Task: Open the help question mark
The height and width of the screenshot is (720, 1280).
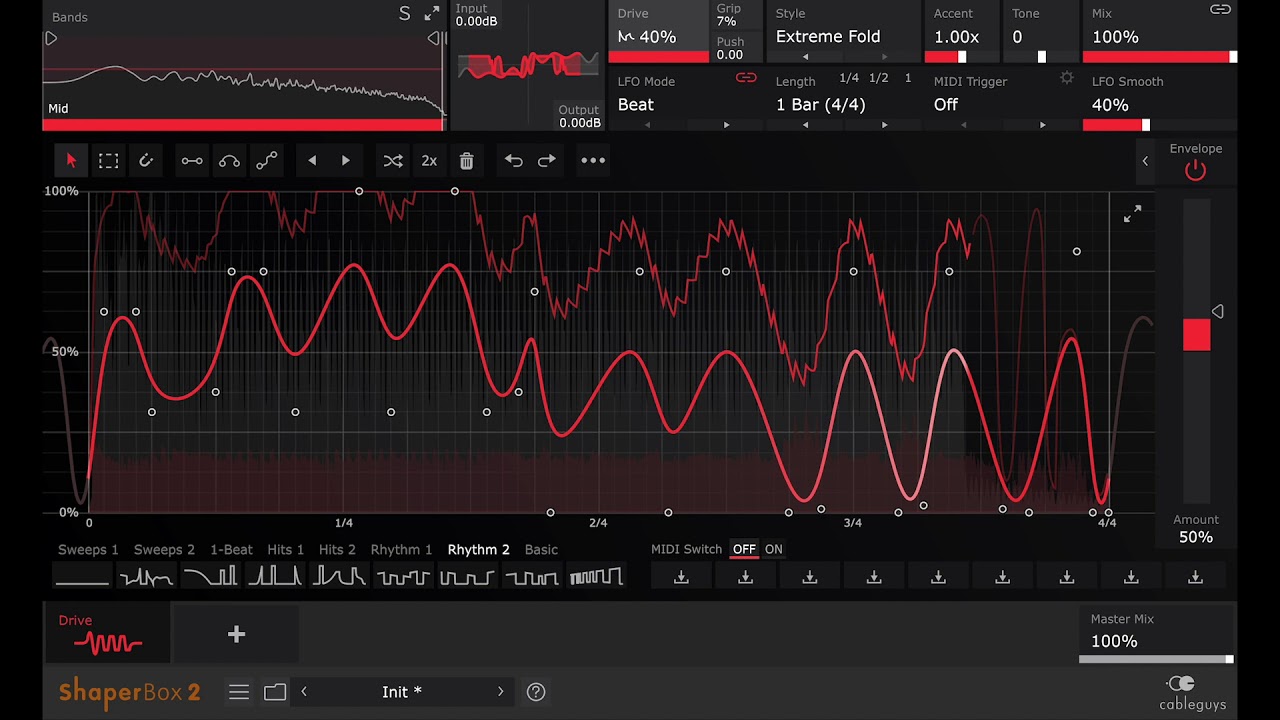Action: (x=536, y=692)
